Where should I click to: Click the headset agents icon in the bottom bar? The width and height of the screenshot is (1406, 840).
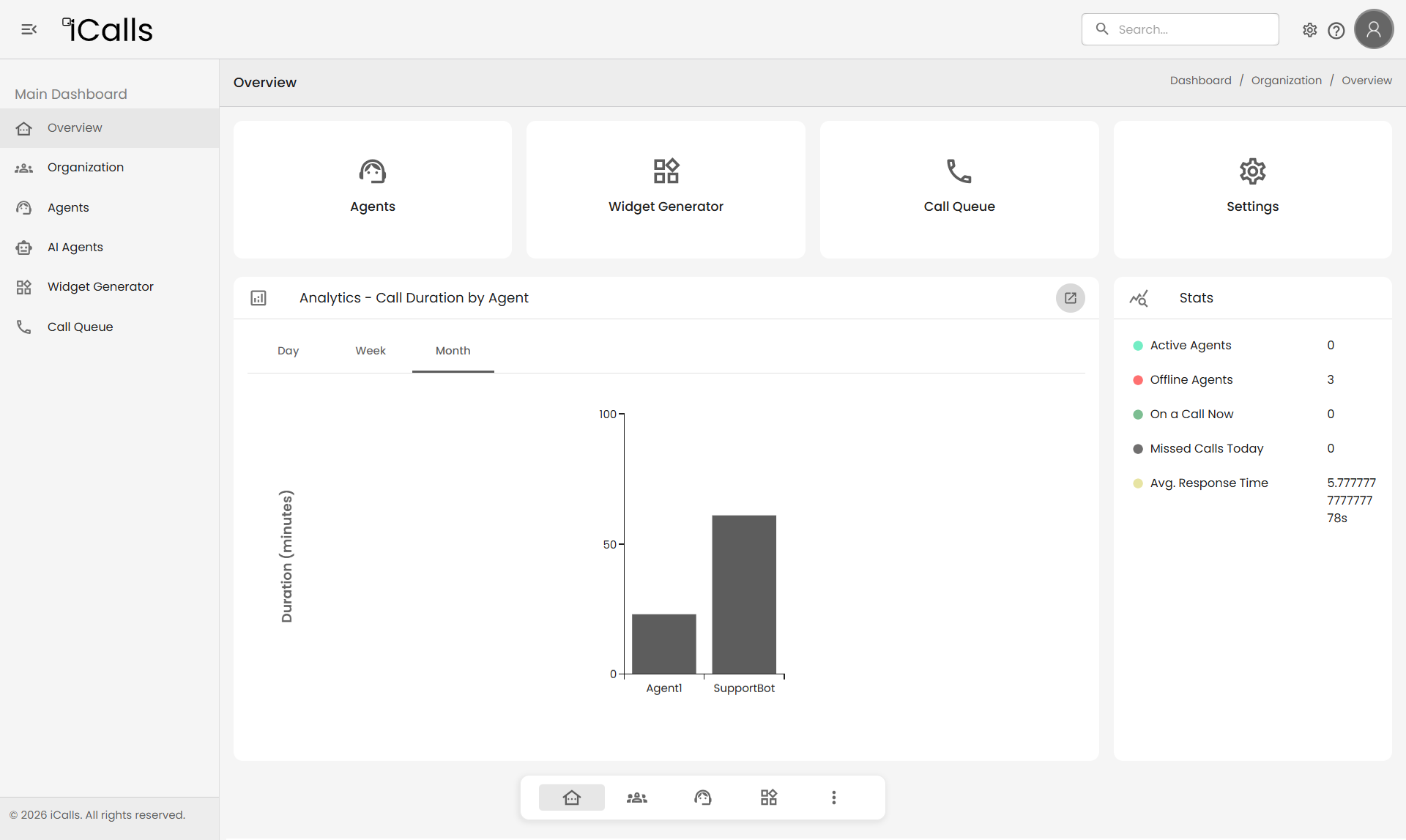coord(702,798)
